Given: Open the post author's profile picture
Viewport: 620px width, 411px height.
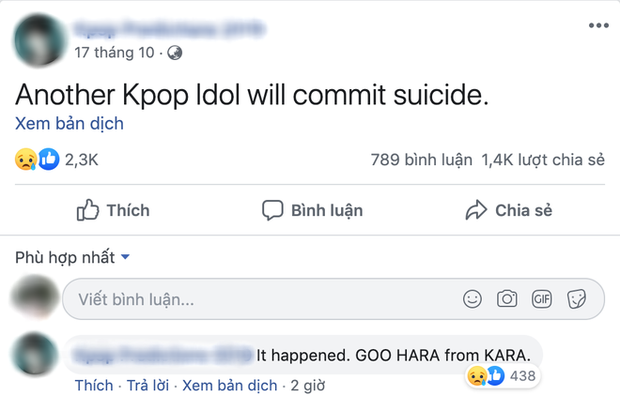Looking at the screenshot, I should [x=37, y=36].
